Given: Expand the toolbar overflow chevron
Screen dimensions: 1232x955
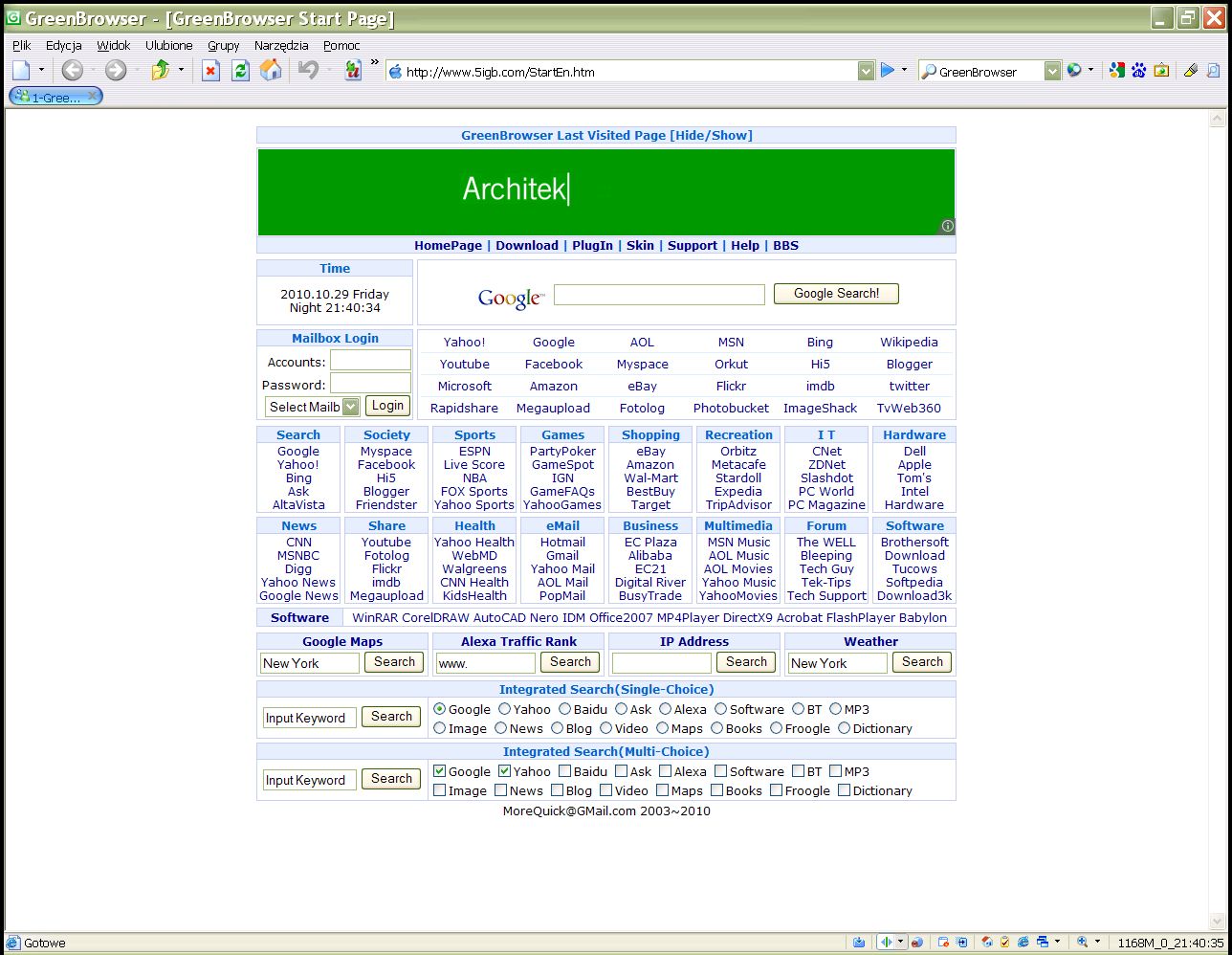Looking at the screenshot, I should click(374, 63).
